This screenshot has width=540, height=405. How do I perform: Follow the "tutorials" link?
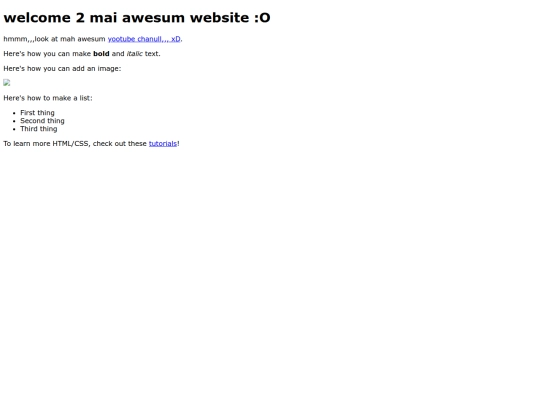tap(163, 144)
